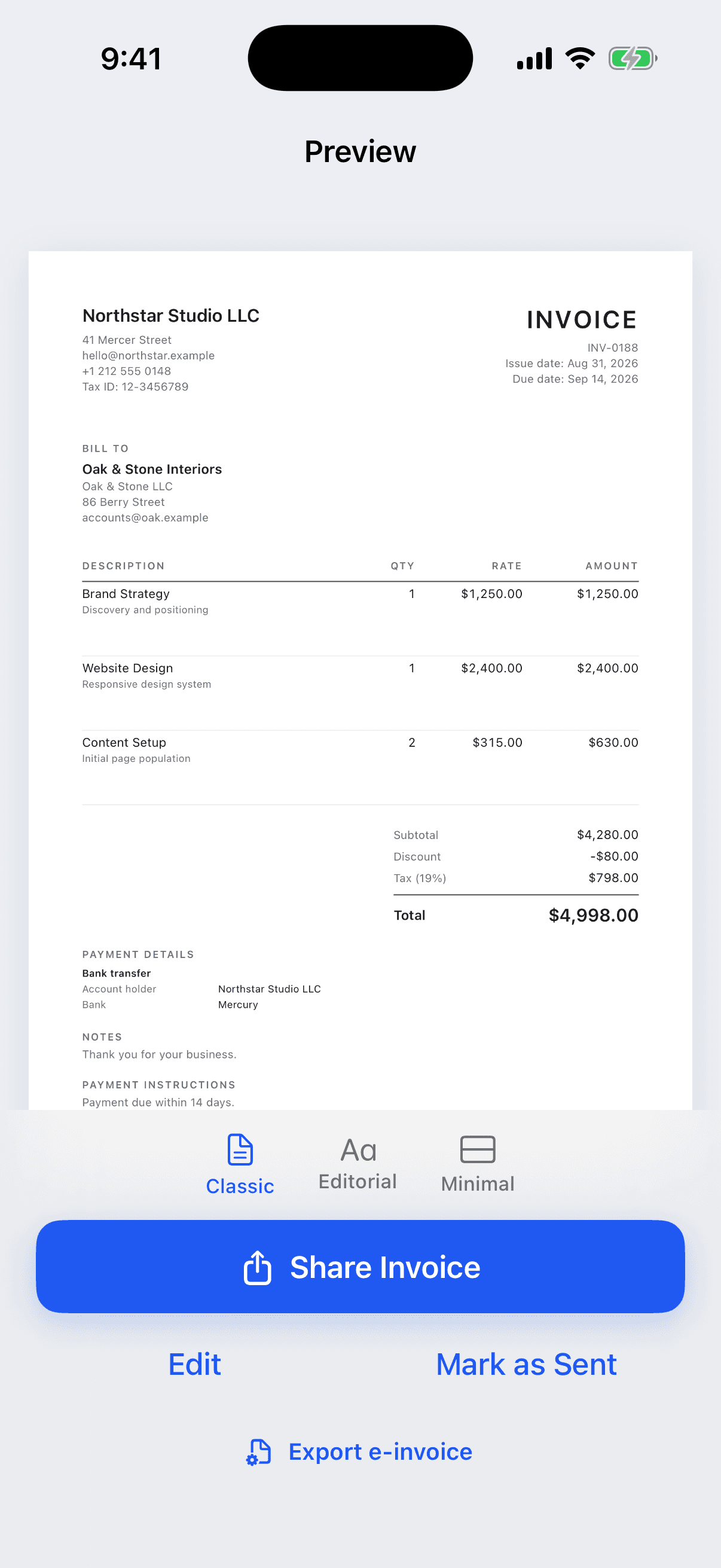Tap the e-invoice export gear document icon

pyautogui.click(x=259, y=1453)
